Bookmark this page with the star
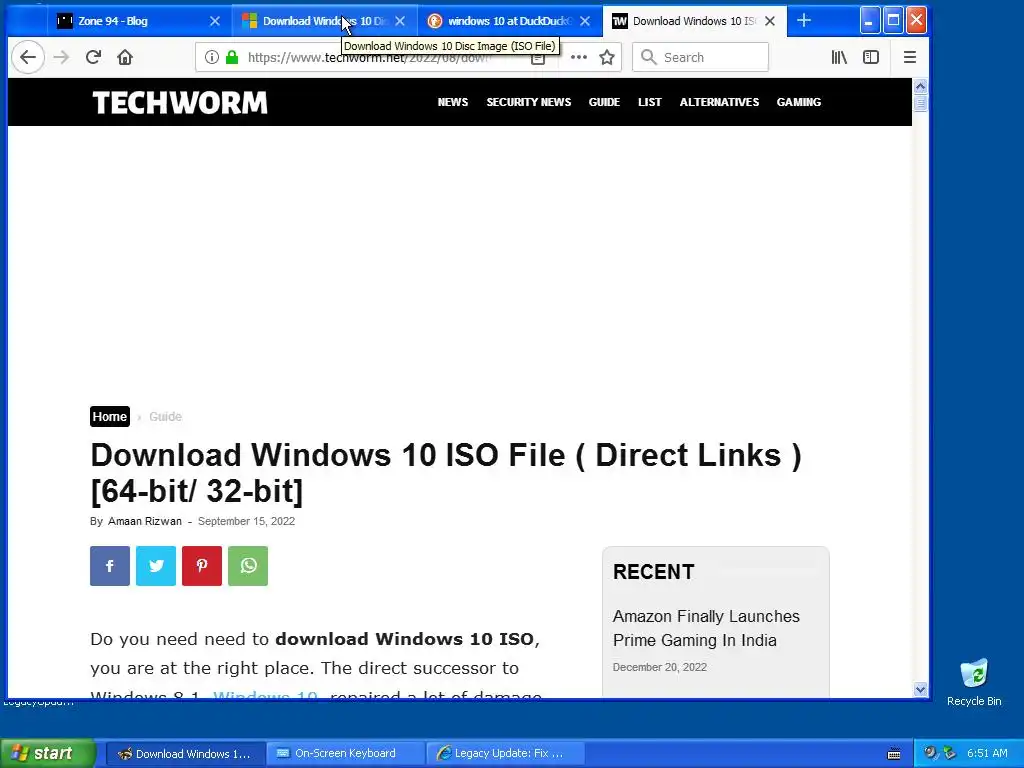The height and width of the screenshot is (768, 1024). [607, 57]
